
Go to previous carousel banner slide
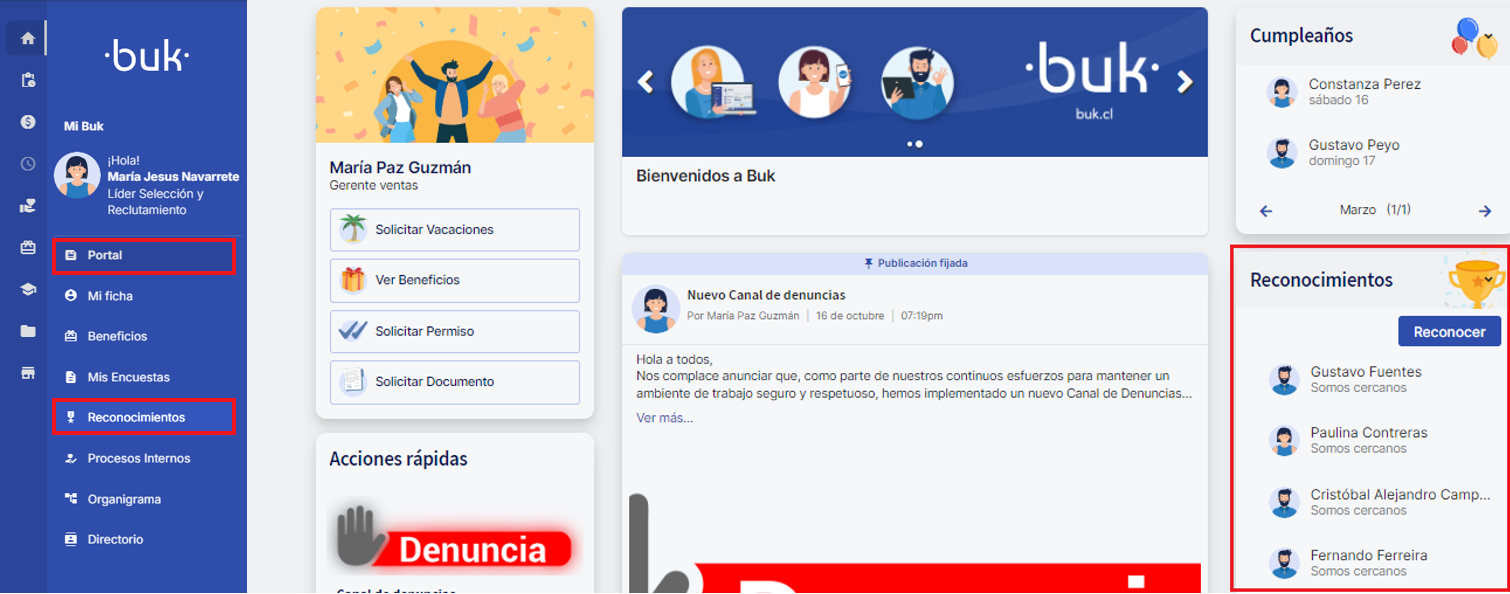646,82
